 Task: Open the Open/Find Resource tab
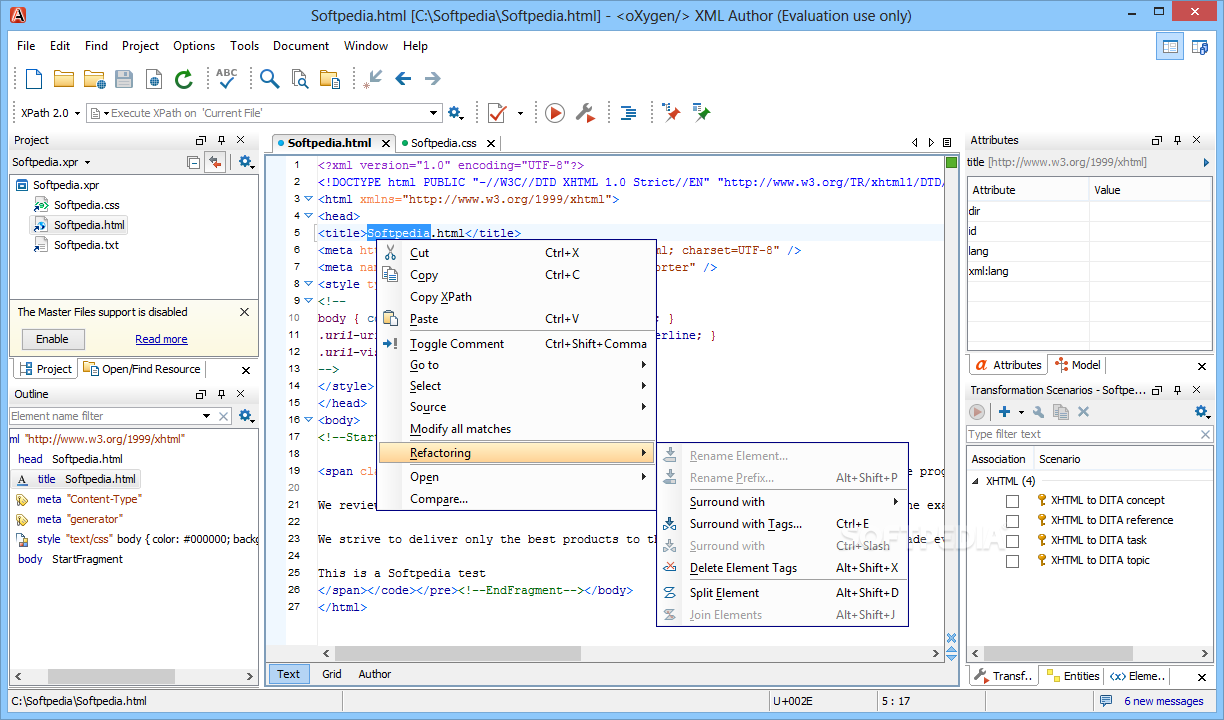coord(142,369)
